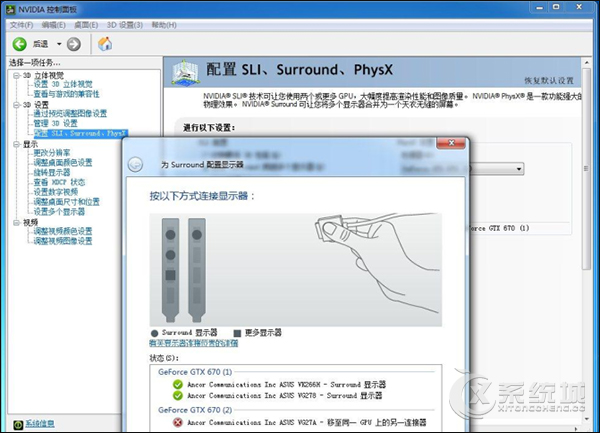
Task: Click 恢复默认设置 restore defaults link
Action: (x=549, y=81)
